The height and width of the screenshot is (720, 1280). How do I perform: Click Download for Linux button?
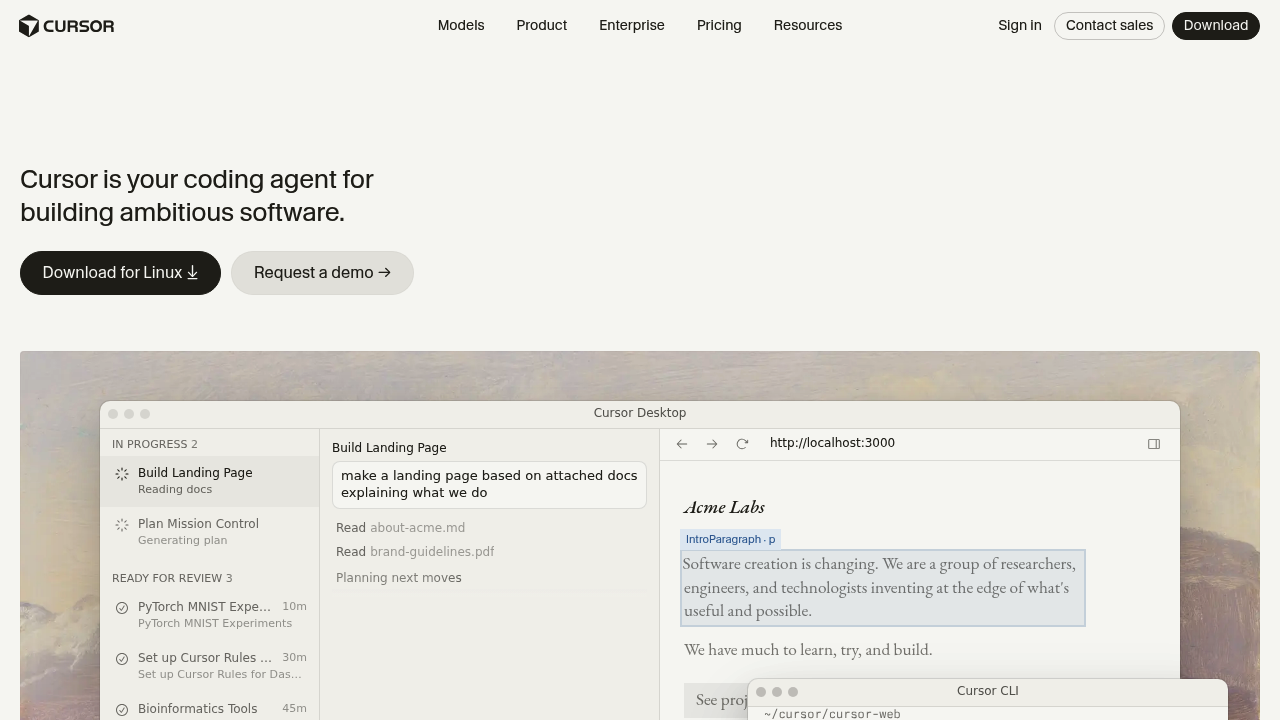coord(120,273)
